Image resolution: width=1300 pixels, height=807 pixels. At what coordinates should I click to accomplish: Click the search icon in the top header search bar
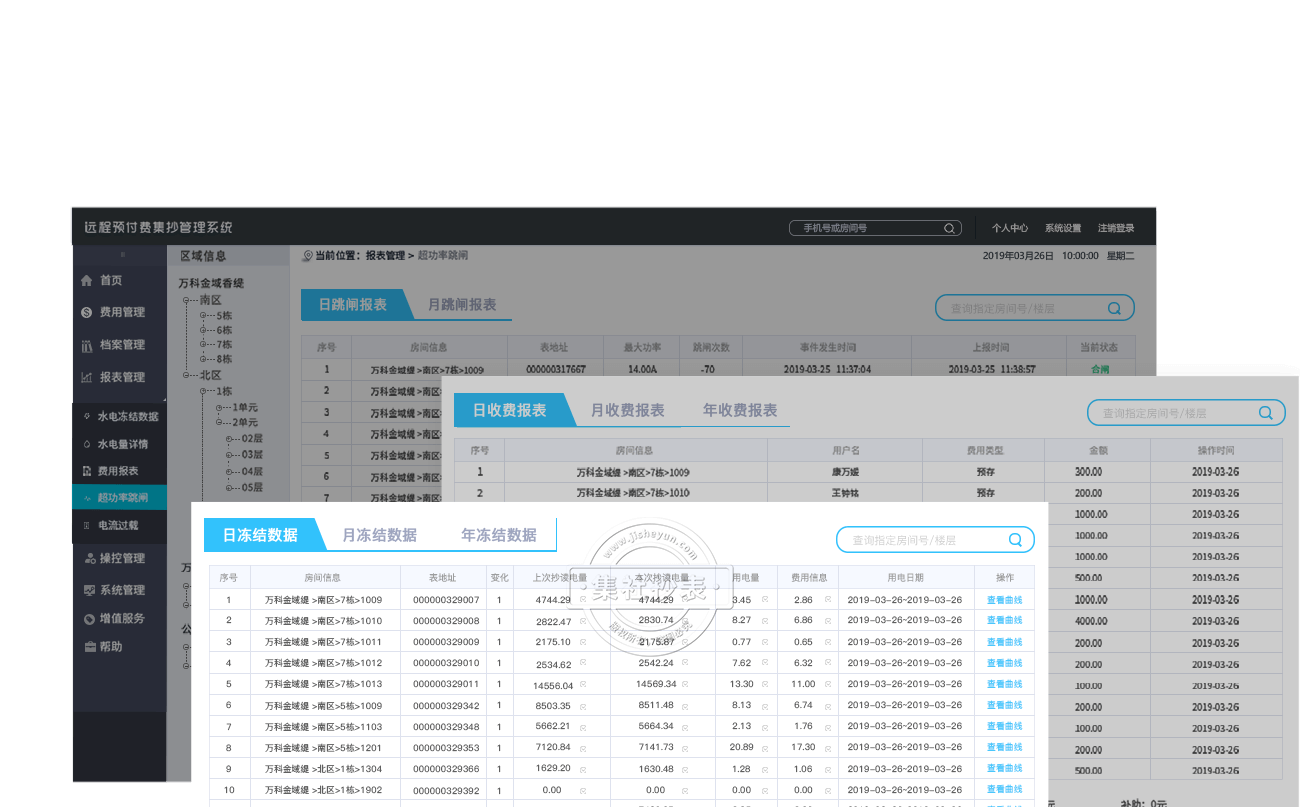click(x=949, y=228)
